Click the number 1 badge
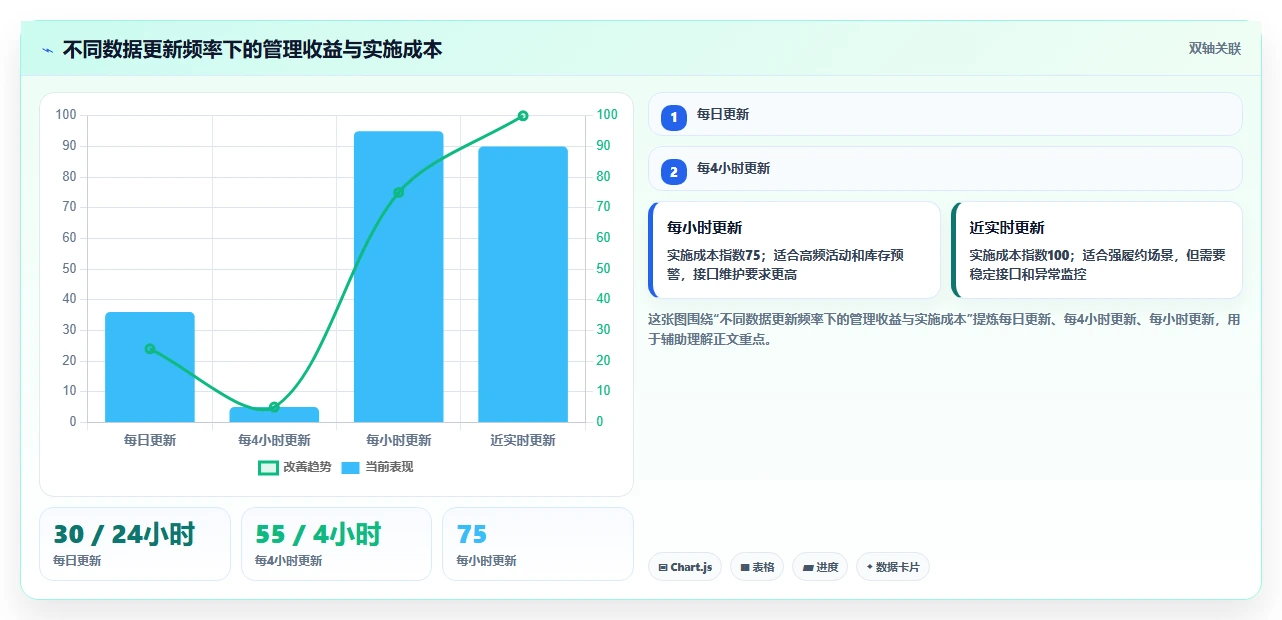The height and width of the screenshot is (620, 1282). (674, 117)
